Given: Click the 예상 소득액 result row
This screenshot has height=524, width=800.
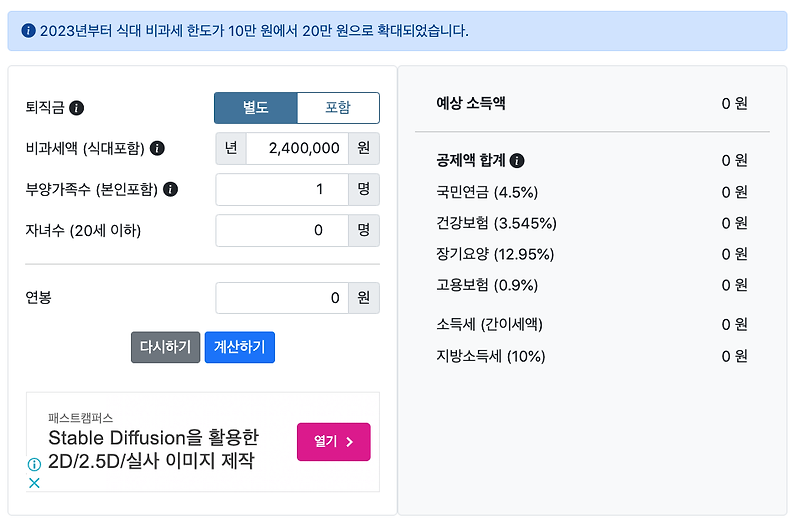Looking at the screenshot, I should (x=592, y=104).
